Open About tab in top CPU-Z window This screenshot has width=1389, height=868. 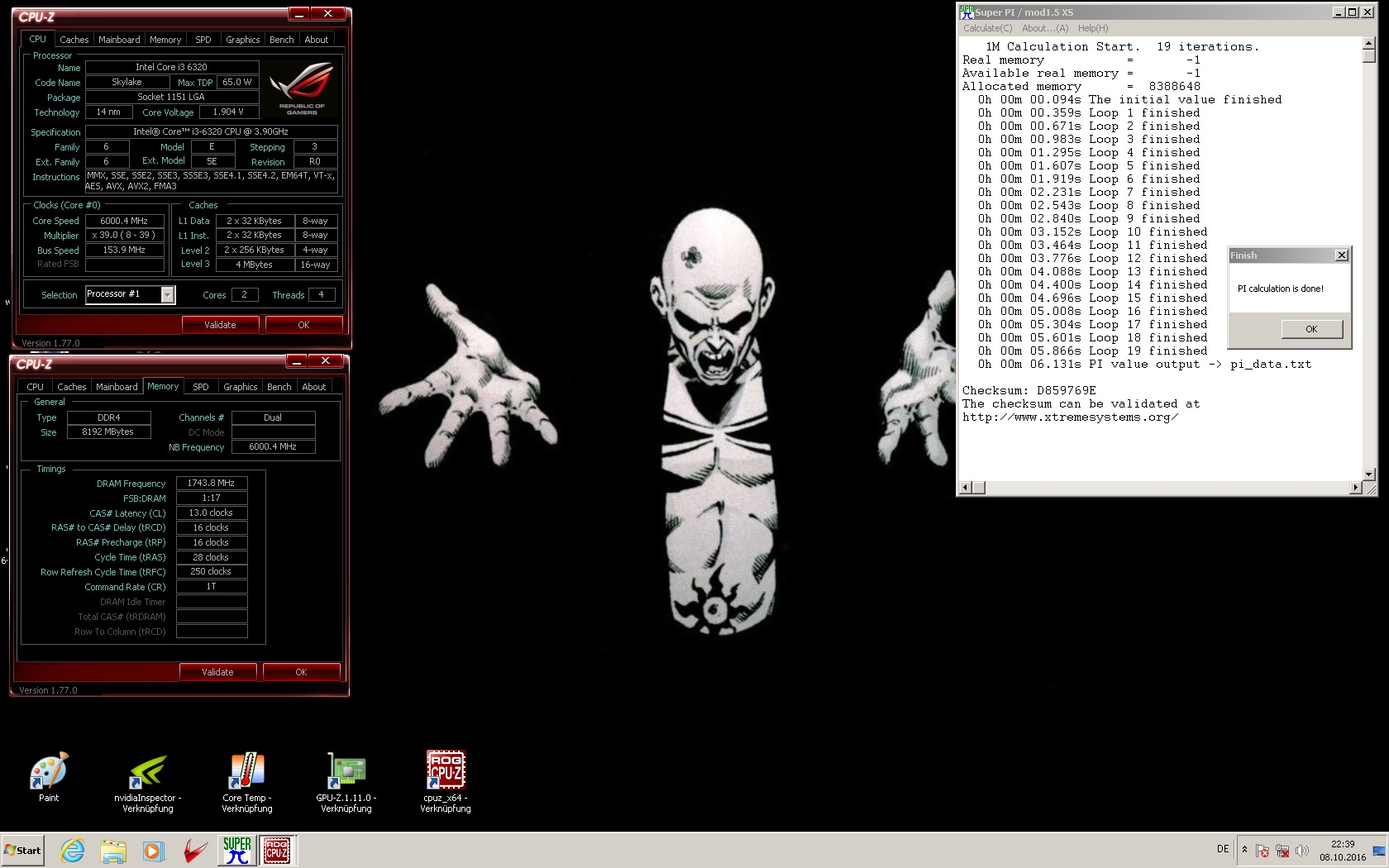coord(317,40)
